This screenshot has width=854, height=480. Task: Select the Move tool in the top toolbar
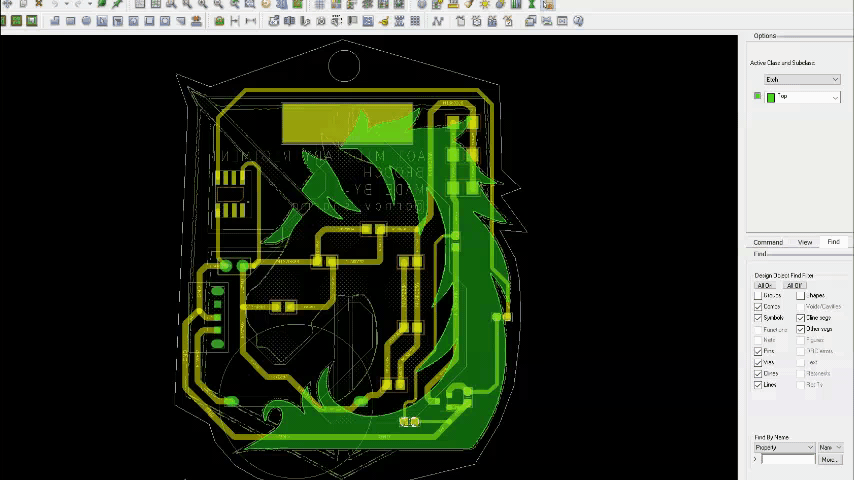(x=8, y=4)
